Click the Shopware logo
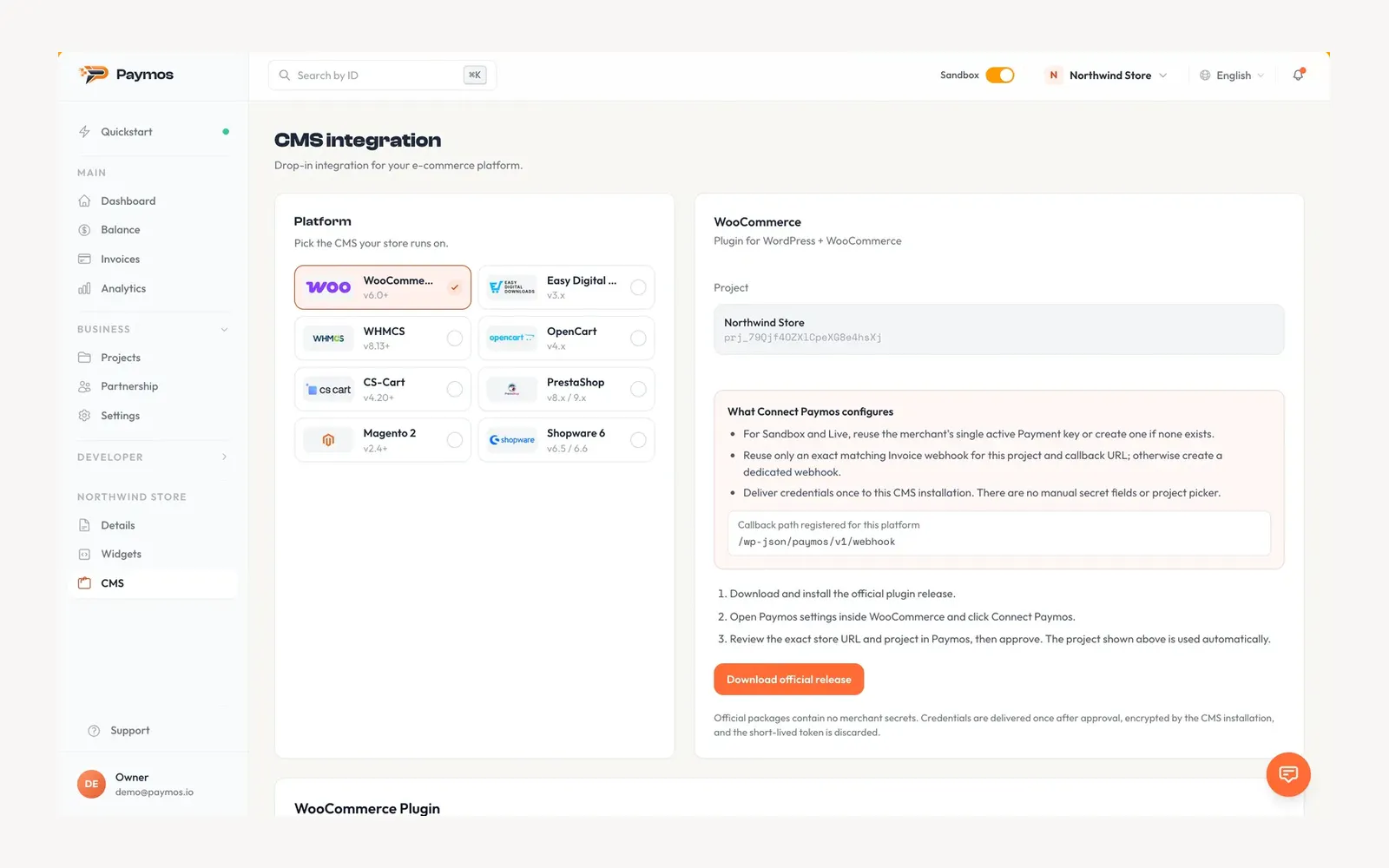1389x868 pixels. pyautogui.click(x=512, y=440)
